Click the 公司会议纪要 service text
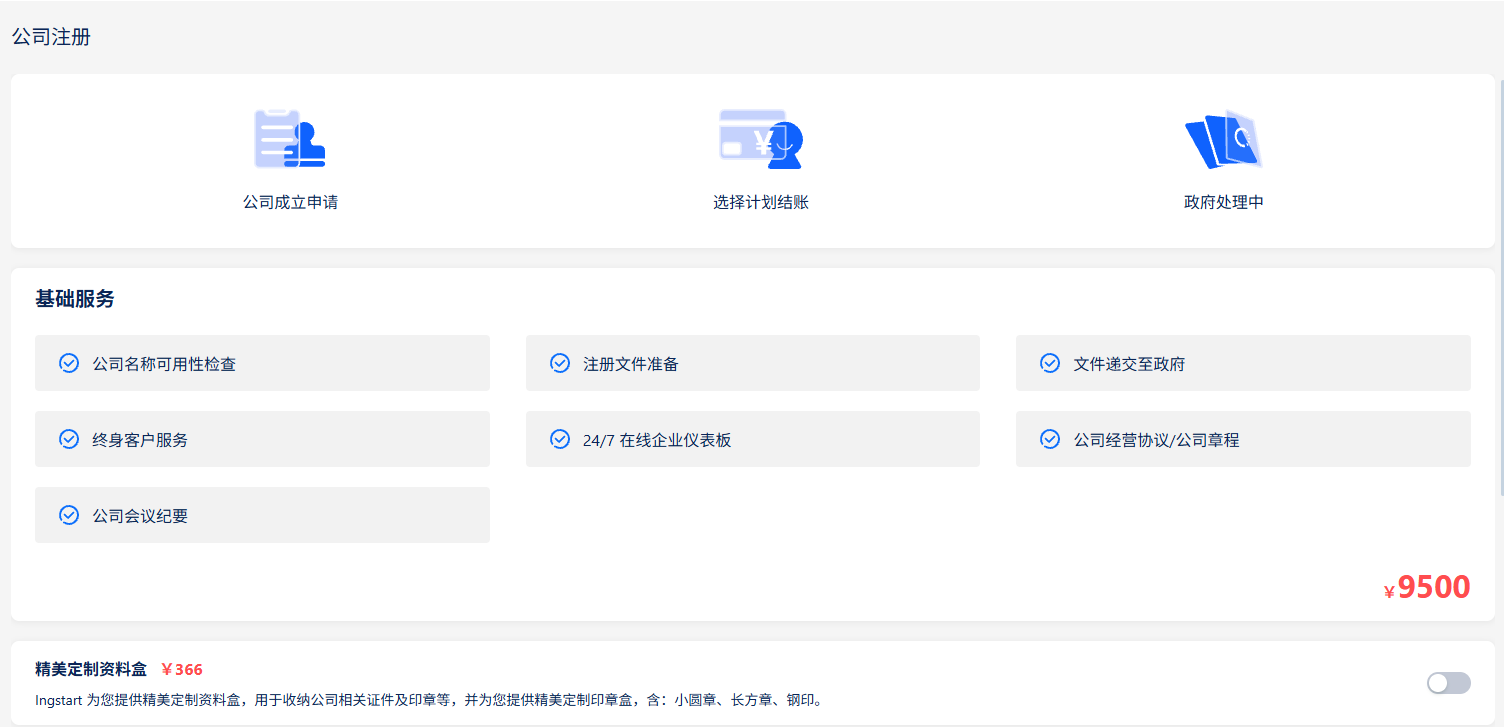 [x=140, y=516]
